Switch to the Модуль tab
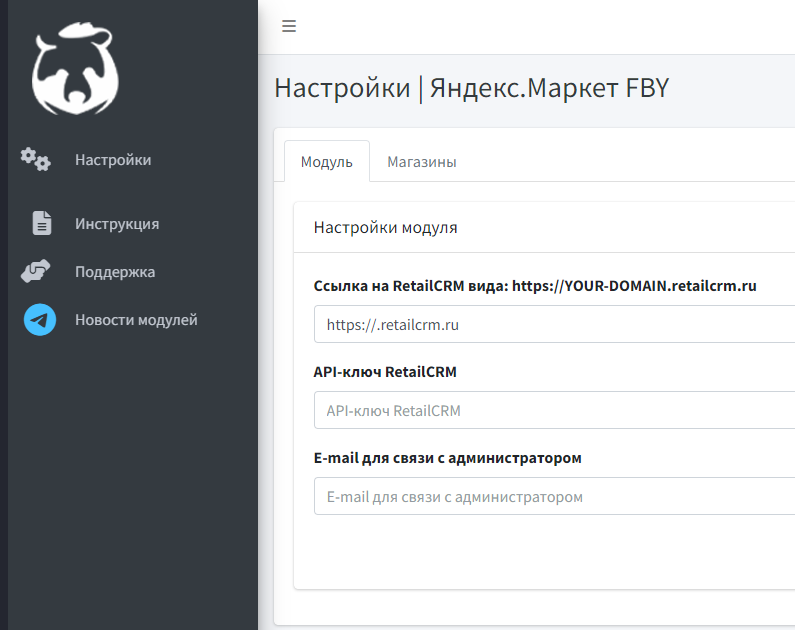The width and height of the screenshot is (795, 630). [x=327, y=162]
